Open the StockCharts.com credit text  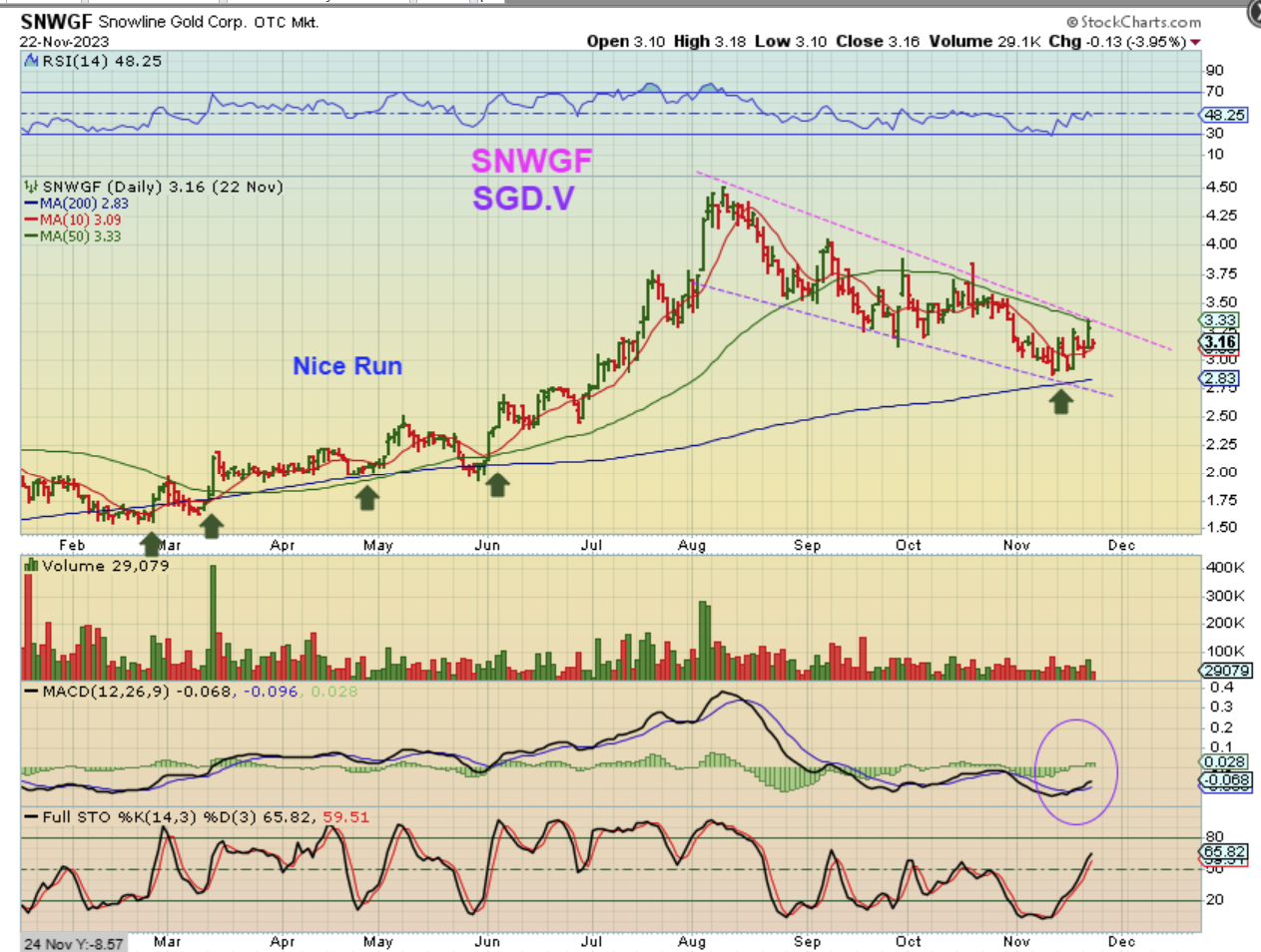(1134, 22)
